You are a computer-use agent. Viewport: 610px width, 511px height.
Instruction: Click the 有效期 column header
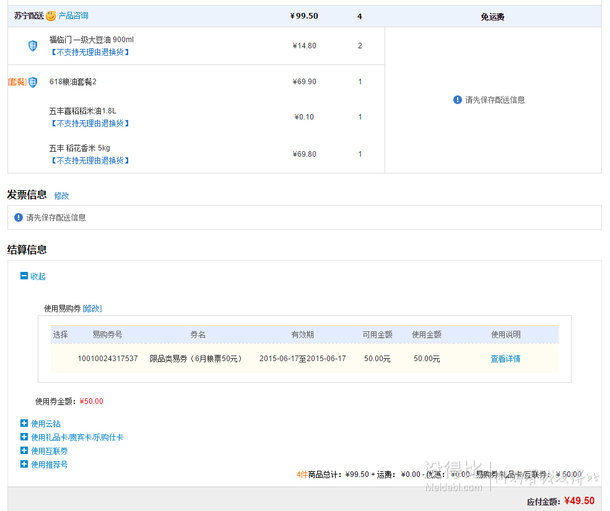coord(303,334)
